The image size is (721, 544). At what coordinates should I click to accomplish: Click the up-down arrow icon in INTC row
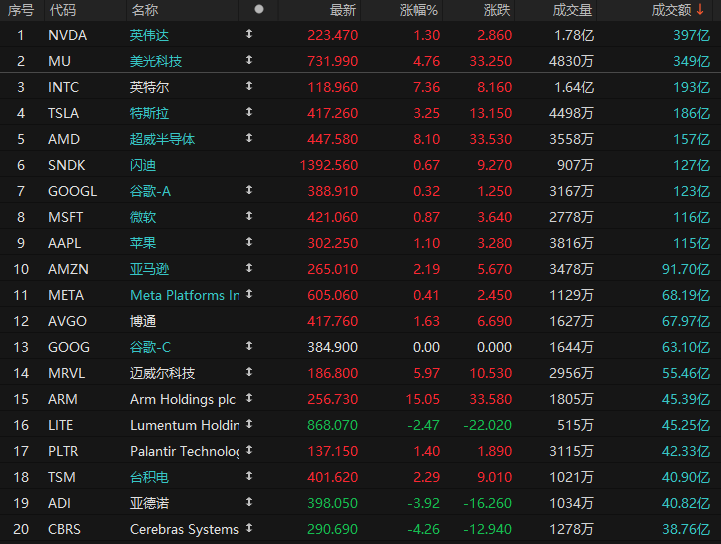click(249, 86)
